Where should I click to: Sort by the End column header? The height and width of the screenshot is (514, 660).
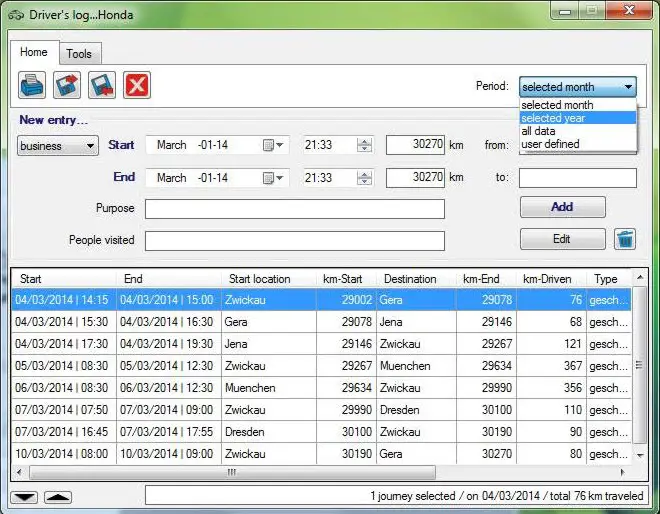pyautogui.click(x=169, y=279)
